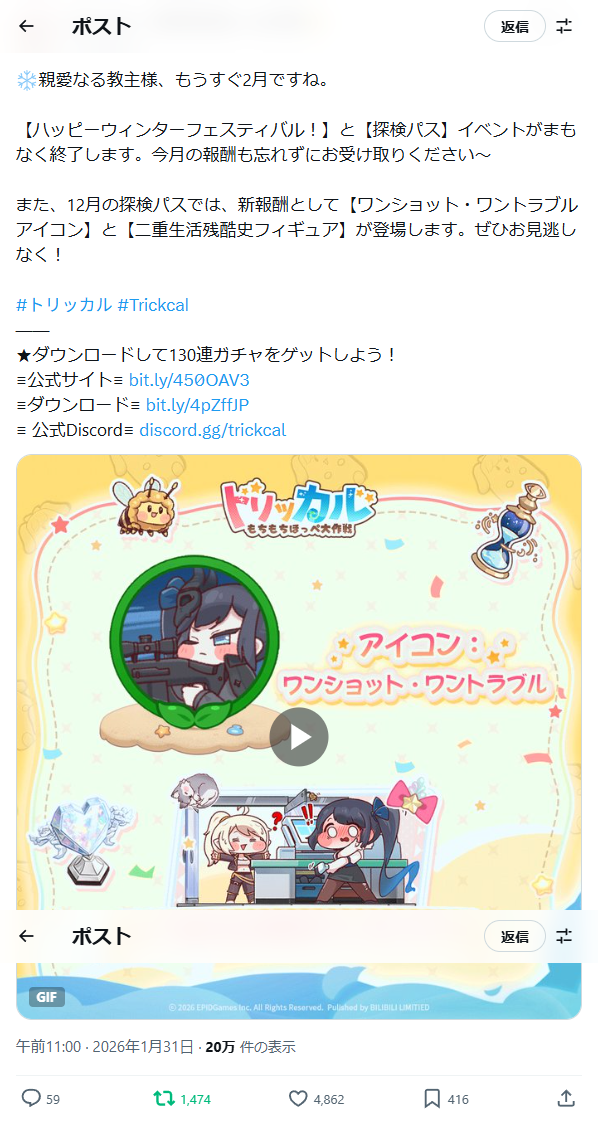The height and width of the screenshot is (1122, 598).
Task: Go back using the top arrow
Action: click(26, 26)
